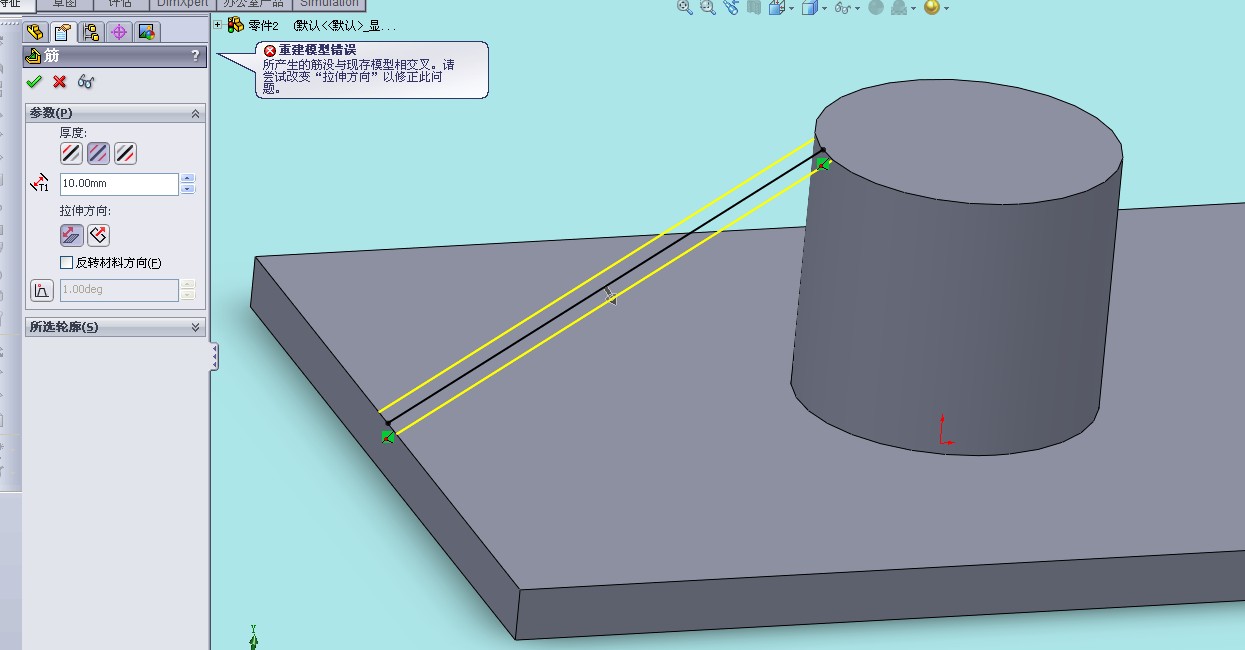Open the Apply Scene dropdown arrow

pos(915,9)
